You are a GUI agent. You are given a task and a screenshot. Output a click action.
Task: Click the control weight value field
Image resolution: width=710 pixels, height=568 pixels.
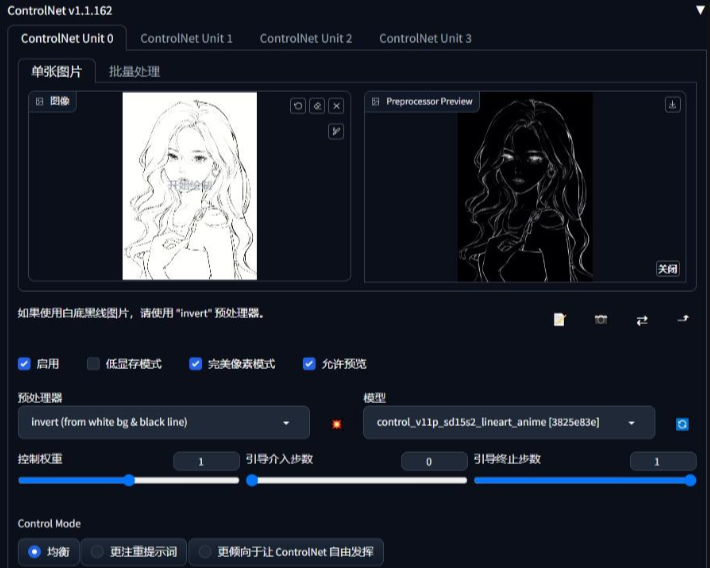(x=206, y=462)
